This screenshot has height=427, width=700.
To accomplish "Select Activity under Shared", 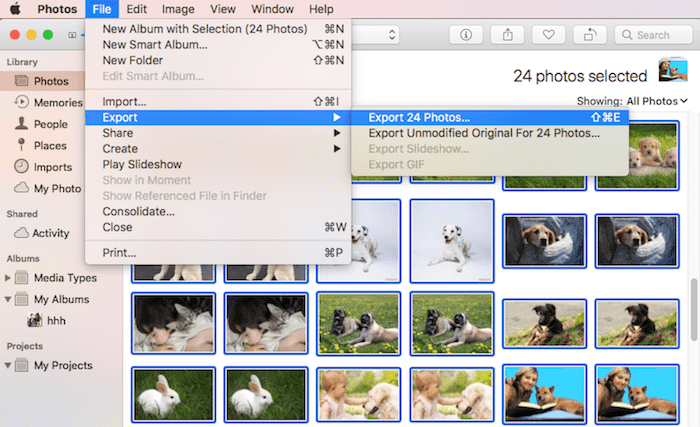I will (50, 233).
